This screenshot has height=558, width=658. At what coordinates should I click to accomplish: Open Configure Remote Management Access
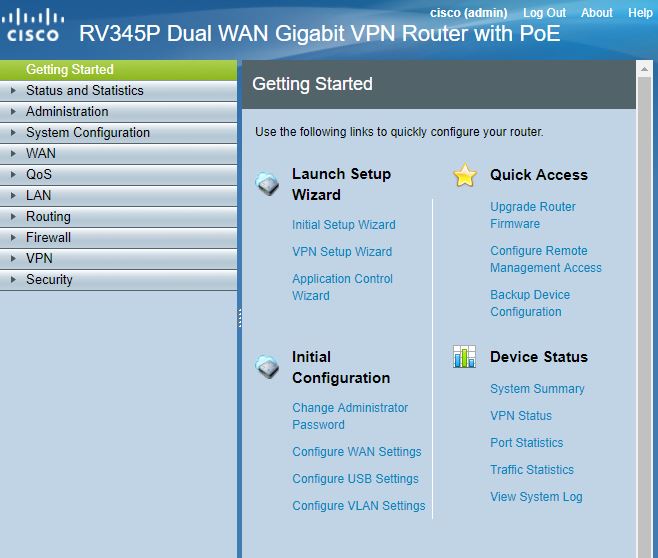coord(546,259)
